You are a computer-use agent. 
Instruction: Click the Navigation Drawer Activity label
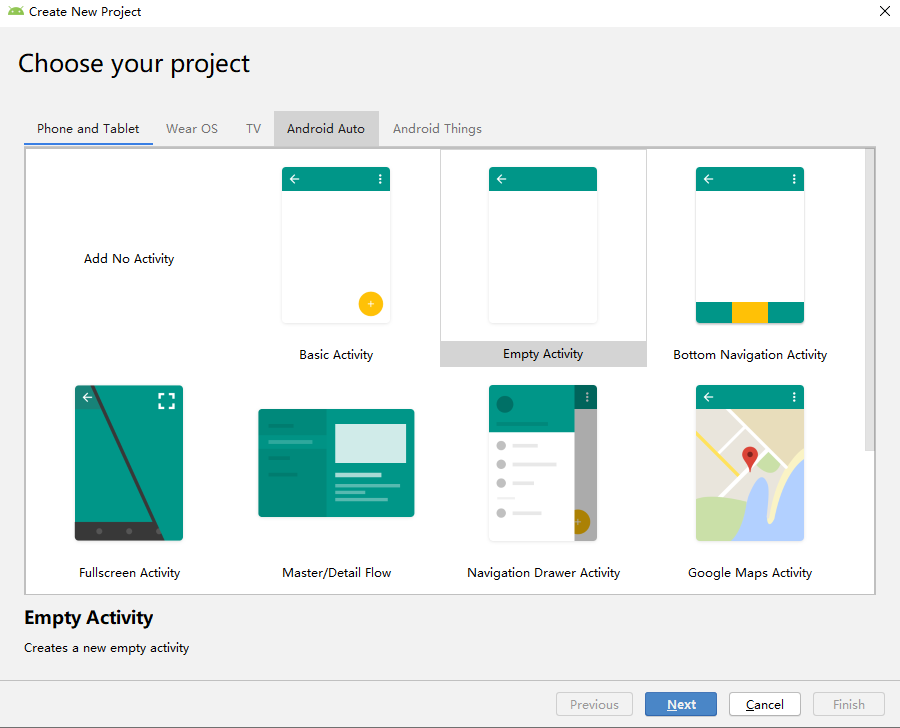coord(543,572)
